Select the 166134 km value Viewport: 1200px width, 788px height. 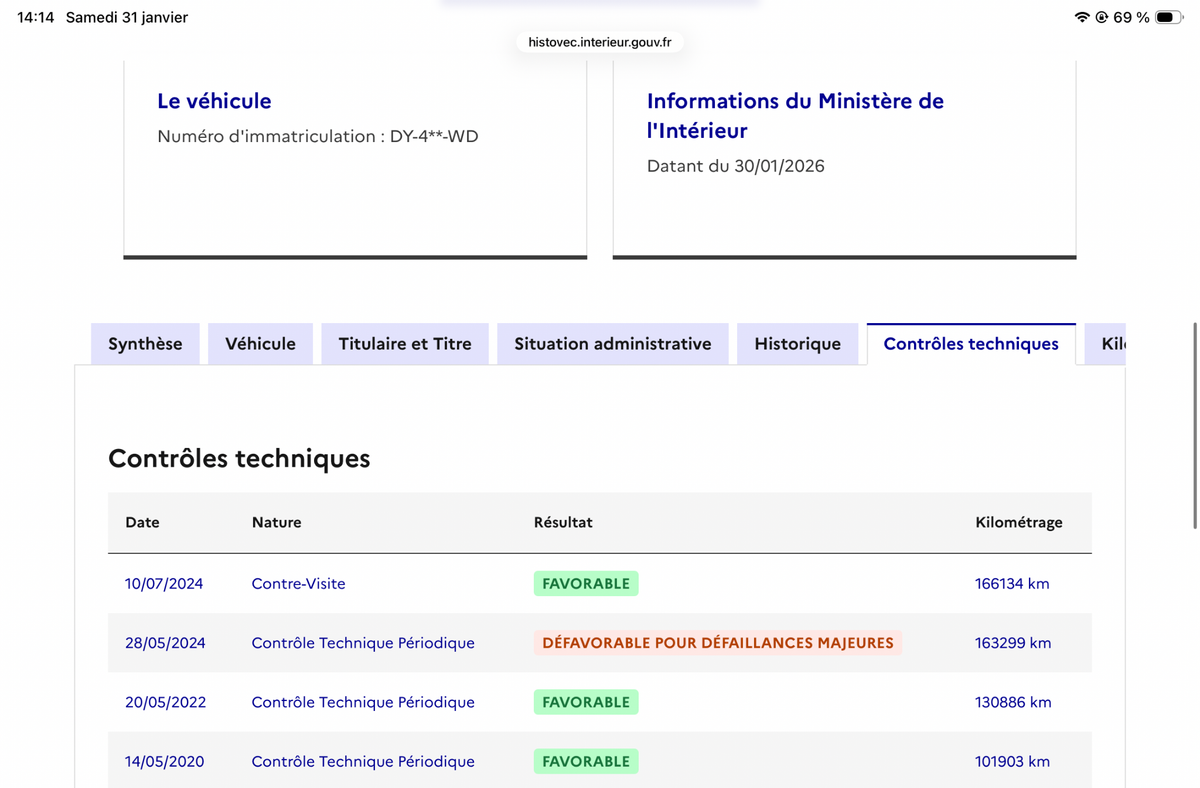pyautogui.click(x=1012, y=584)
